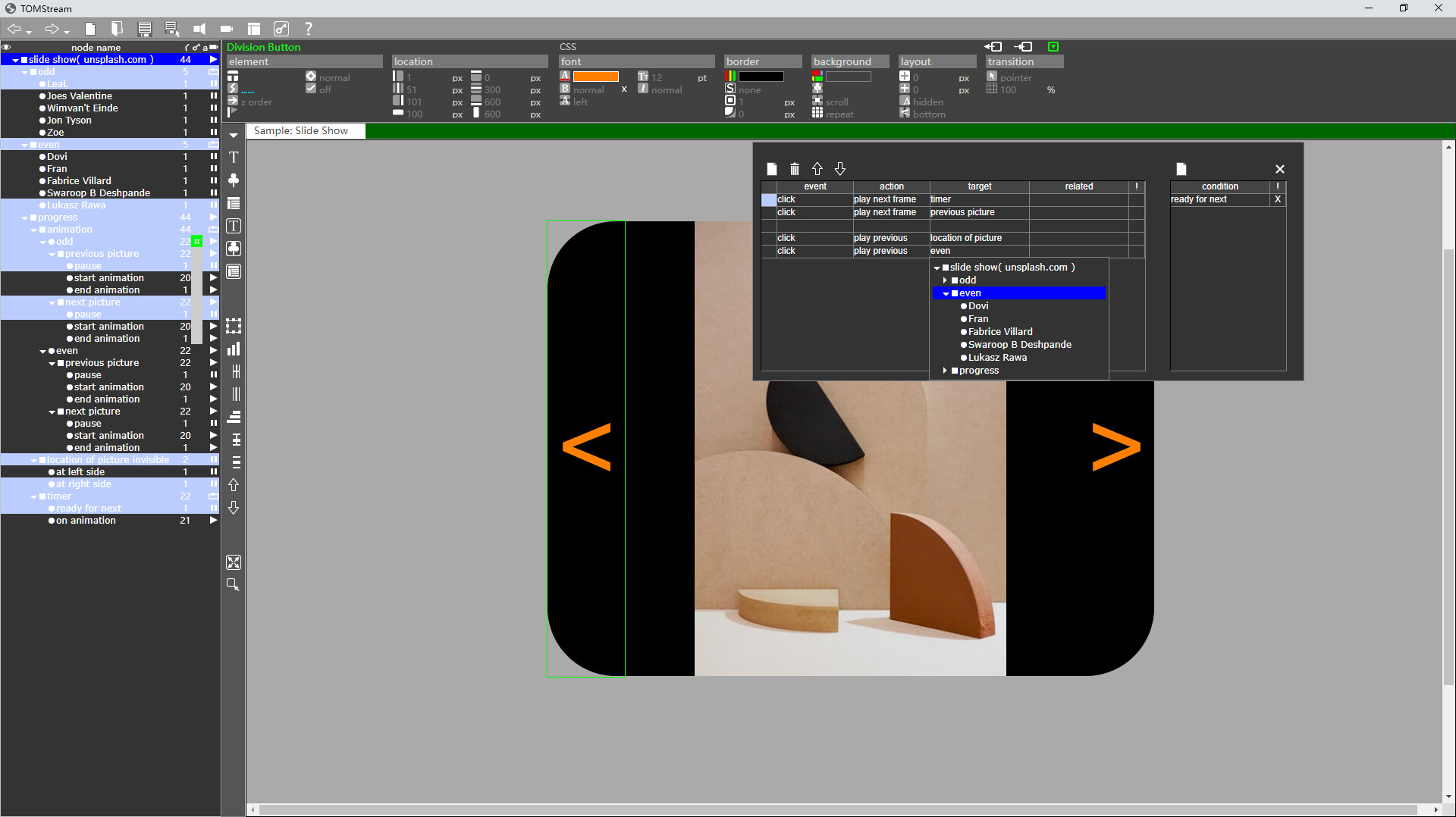Click the bar chart icon in left toolbar

233,349
